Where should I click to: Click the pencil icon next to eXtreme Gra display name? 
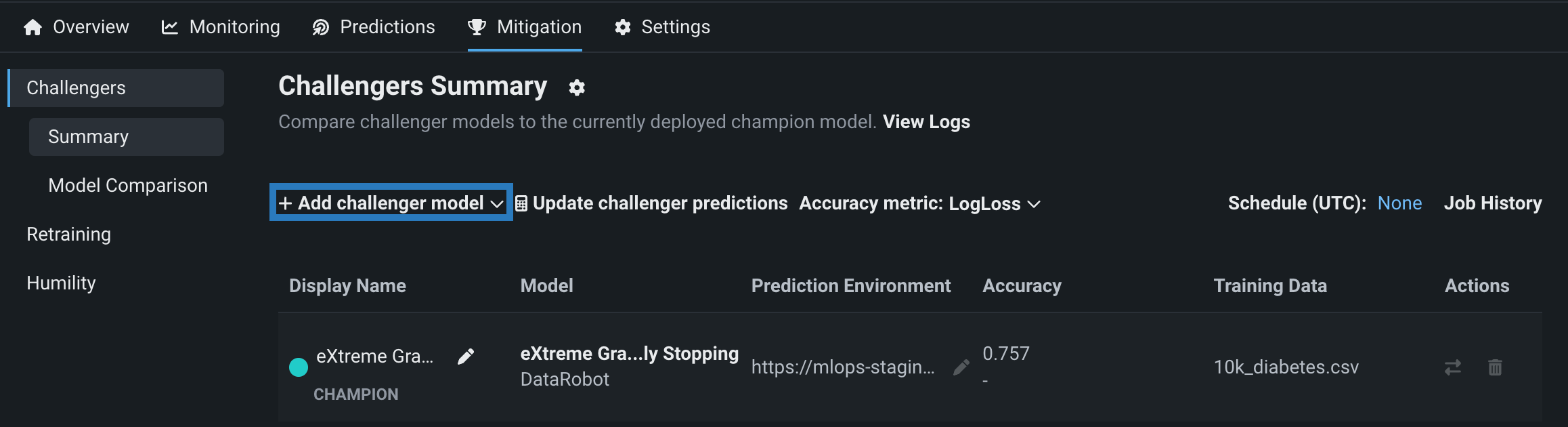tap(466, 357)
